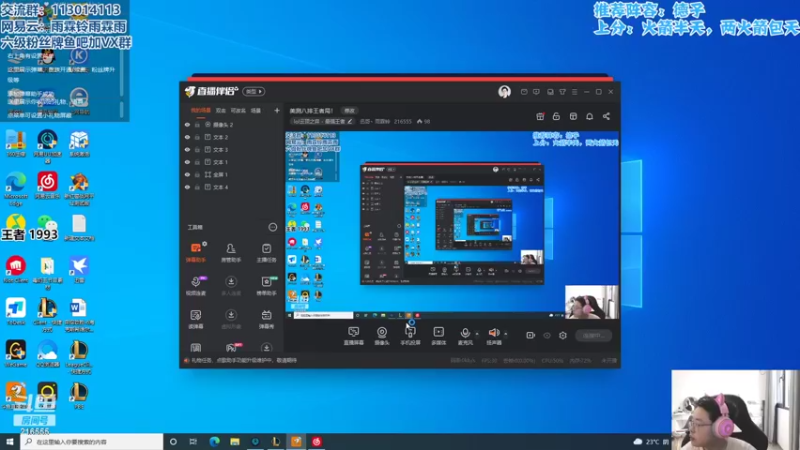Image resolution: width=800 pixels, height=450 pixels.
Task: Open the layout icon above the preview
Action: (x=573, y=116)
